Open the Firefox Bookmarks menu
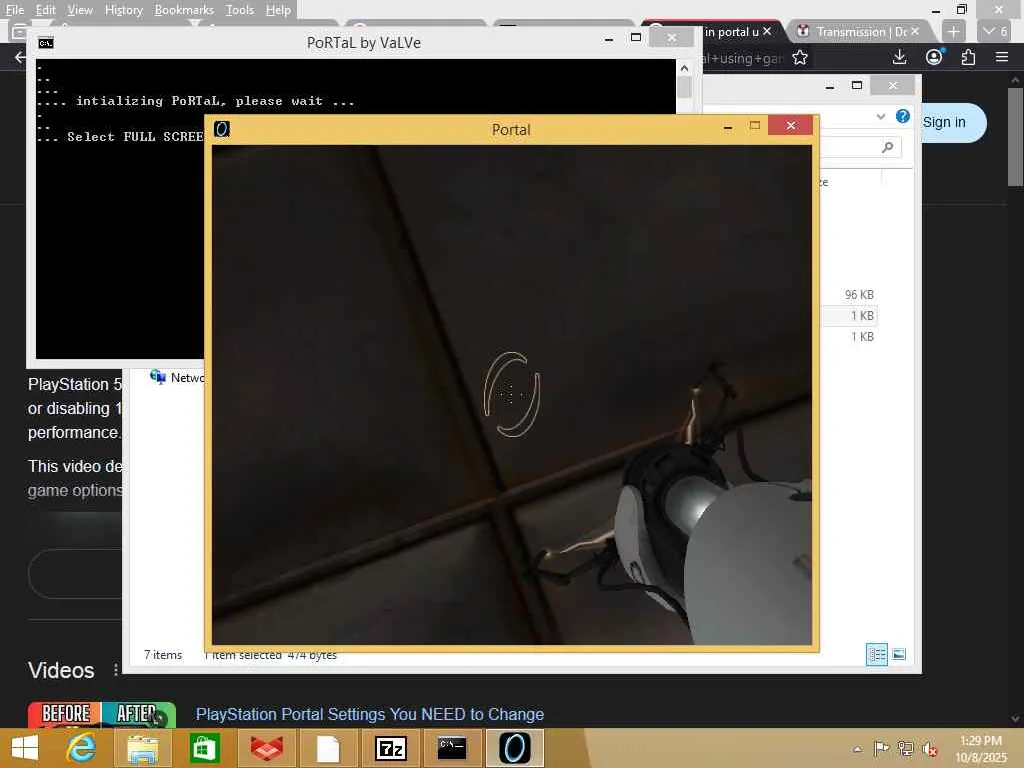This screenshot has width=1024, height=768. click(x=184, y=10)
